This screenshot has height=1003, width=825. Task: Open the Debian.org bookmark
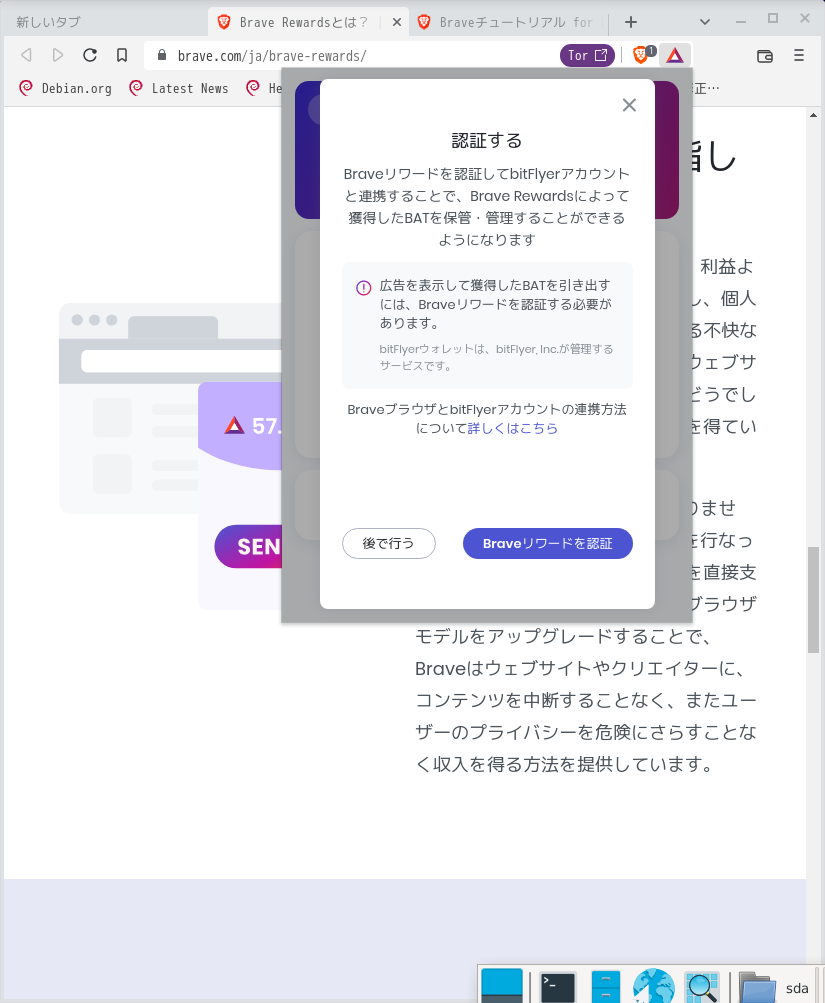click(66, 88)
